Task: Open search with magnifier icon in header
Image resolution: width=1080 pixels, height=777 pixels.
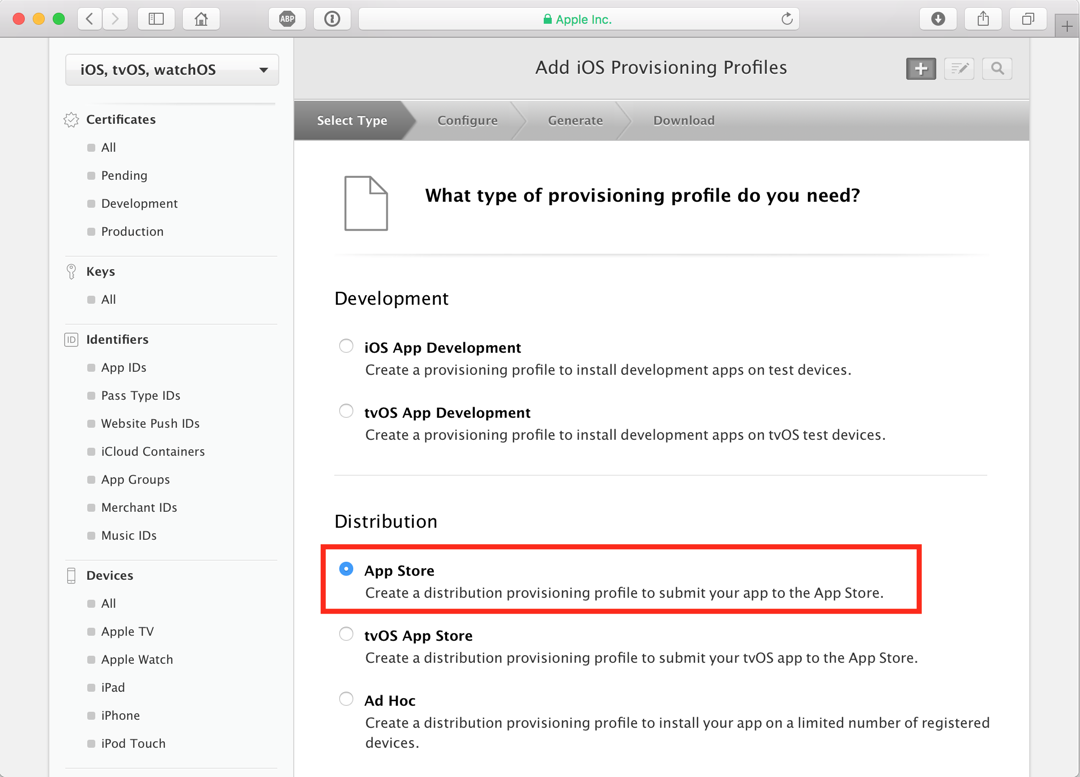Action: [997, 68]
